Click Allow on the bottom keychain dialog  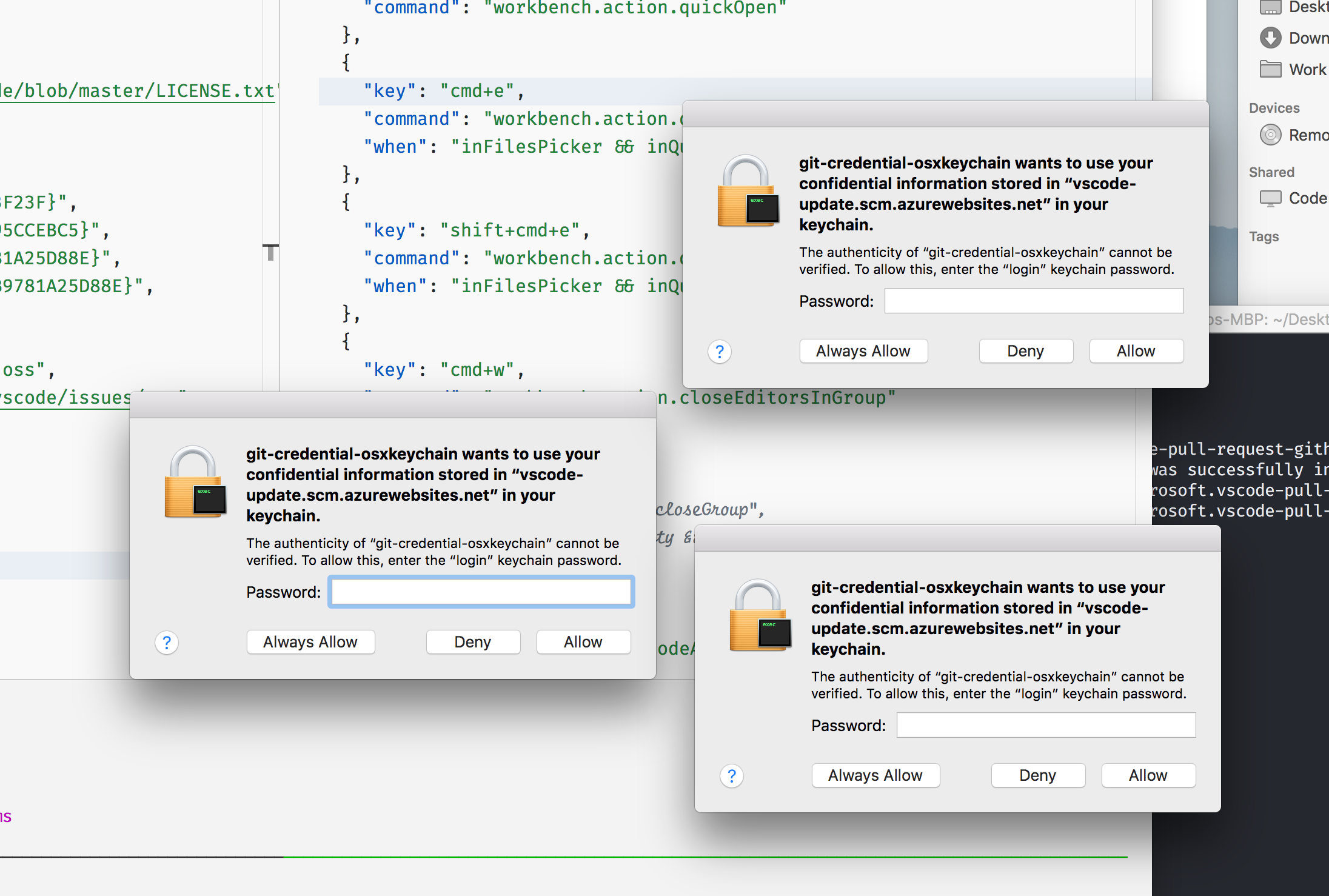pos(1148,775)
